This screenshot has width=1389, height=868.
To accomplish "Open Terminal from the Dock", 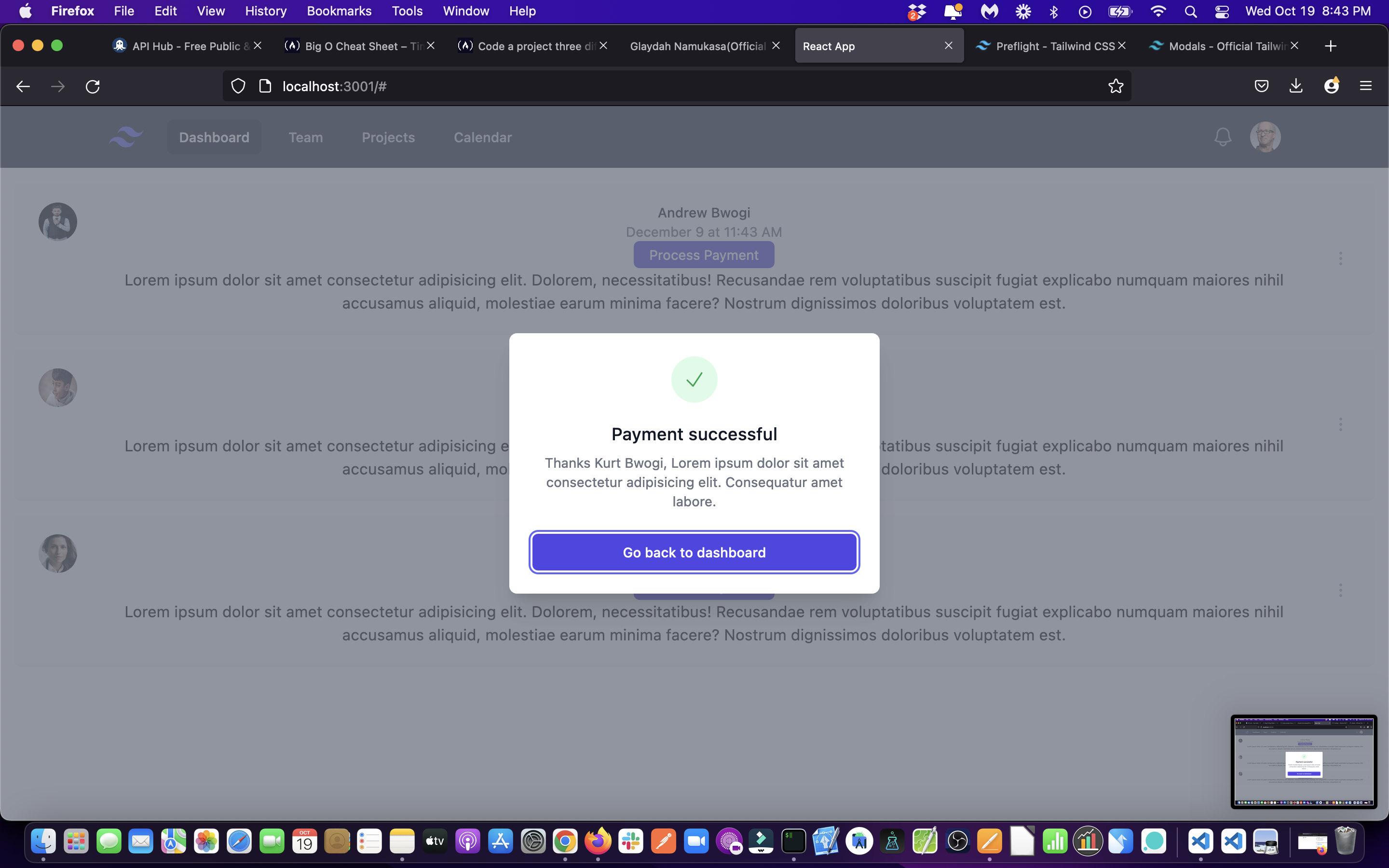I will pyautogui.click(x=794, y=841).
